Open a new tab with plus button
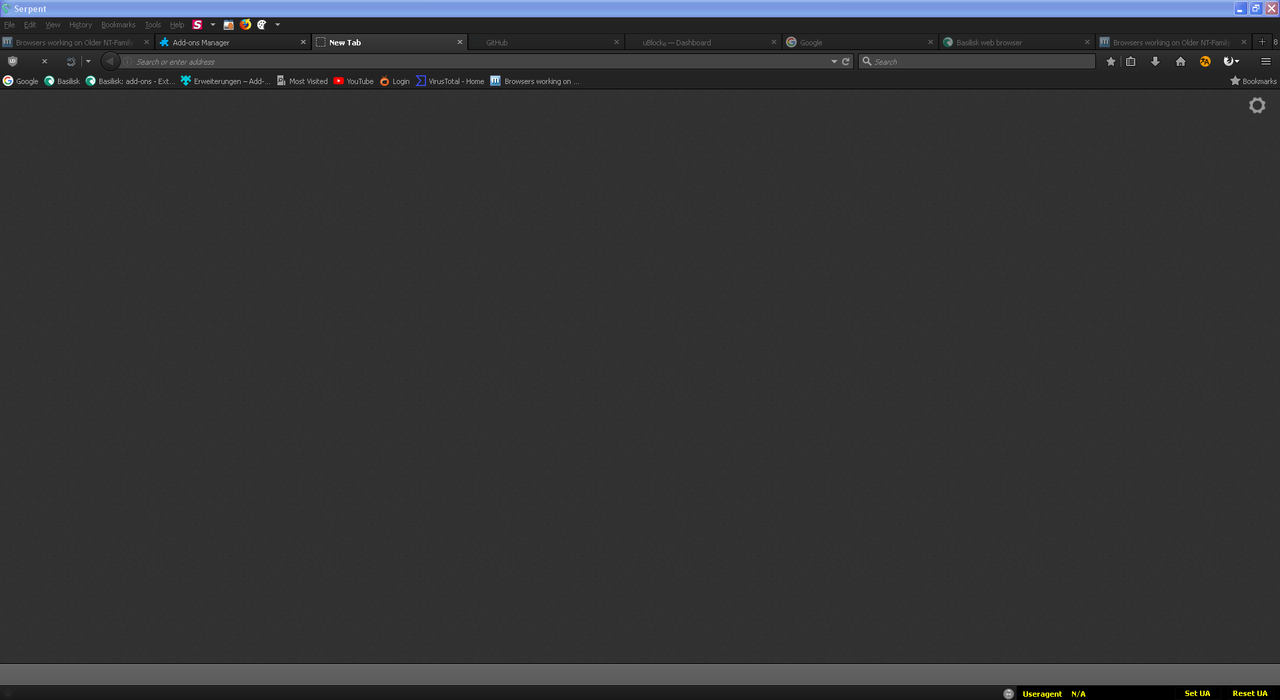The width and height of the screenshot is (1280, 700). (1262, 42)
